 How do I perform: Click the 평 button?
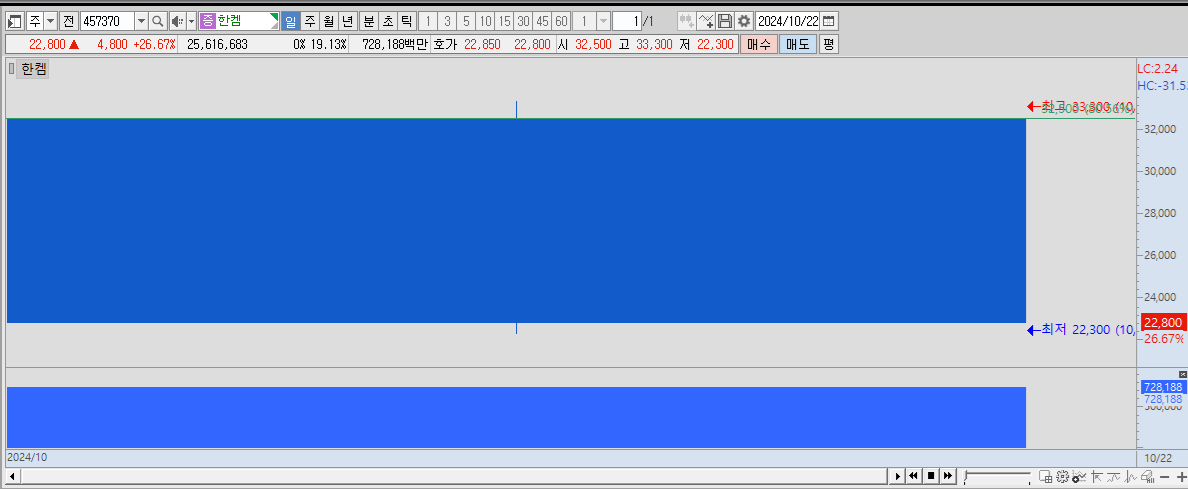828,44
